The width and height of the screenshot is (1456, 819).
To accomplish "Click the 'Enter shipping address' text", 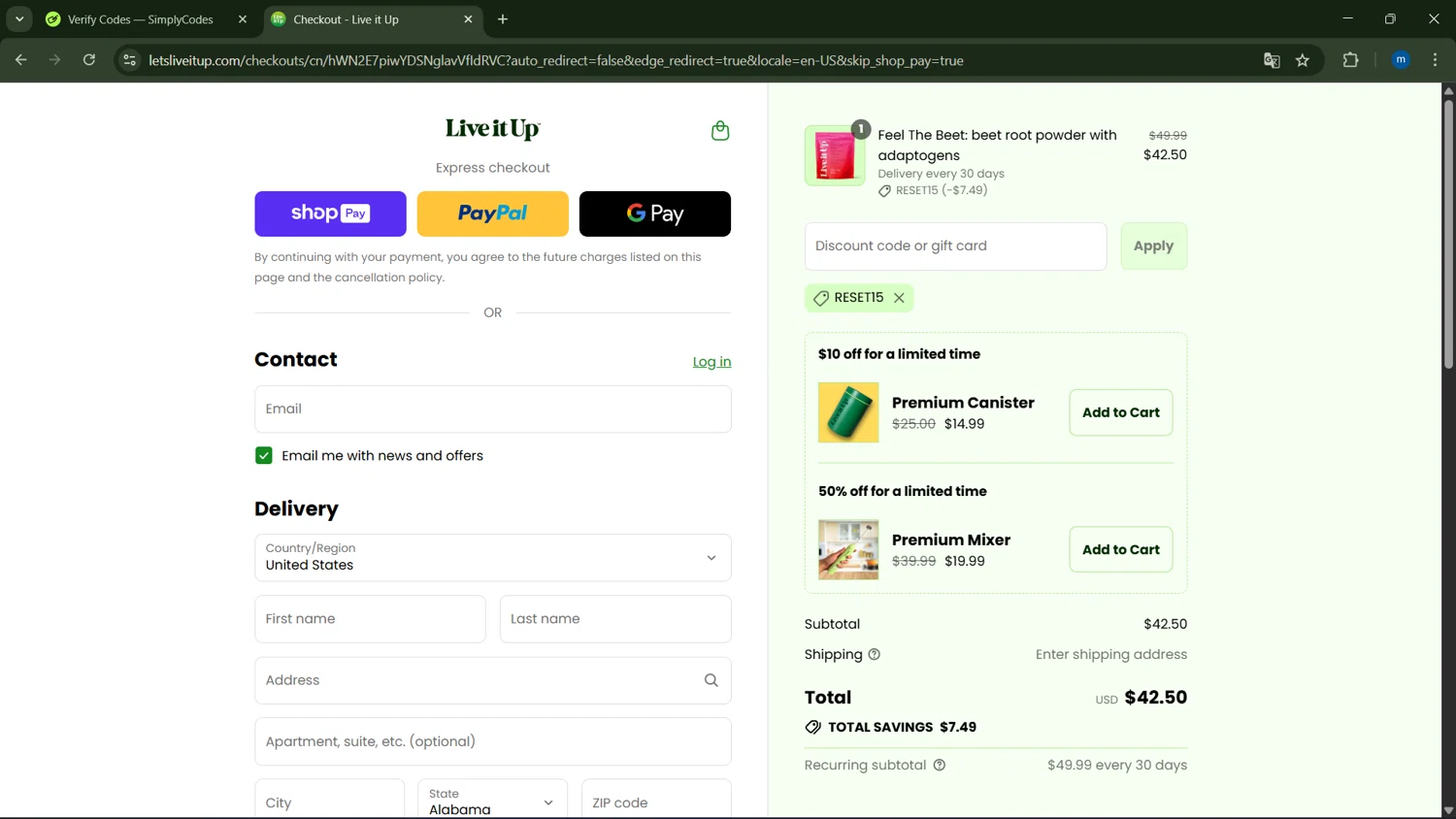I will pos(1111,654).
